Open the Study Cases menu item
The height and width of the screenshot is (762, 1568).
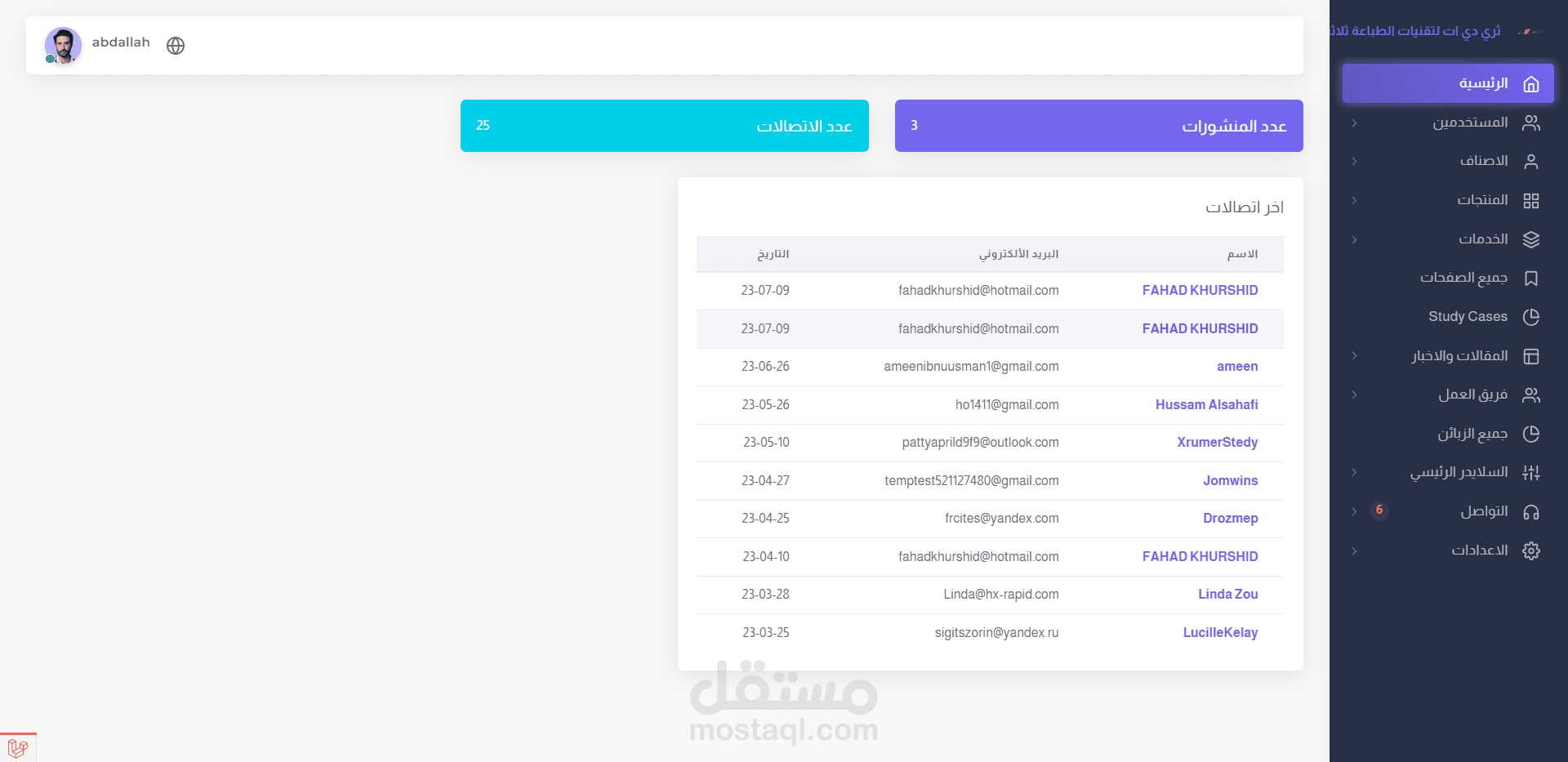coord(1448,317)
